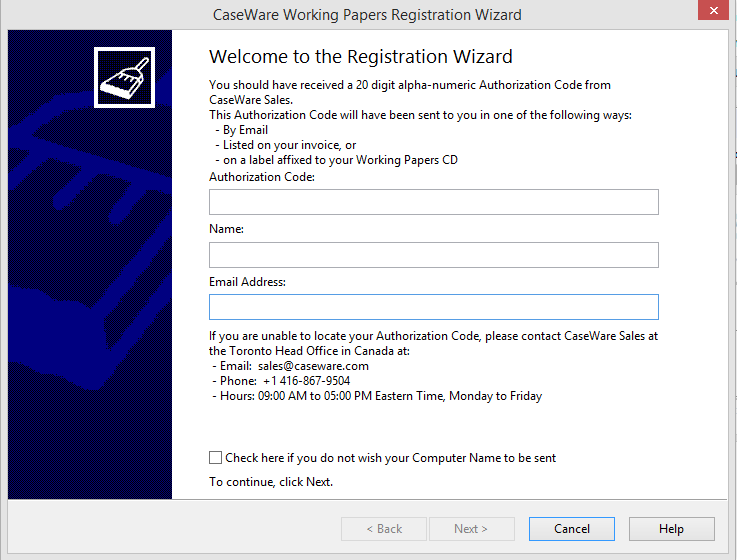Click the disabled < Back button
Image resolution: width=737 pixels, height=560 pixels.
tap(384, 529)
